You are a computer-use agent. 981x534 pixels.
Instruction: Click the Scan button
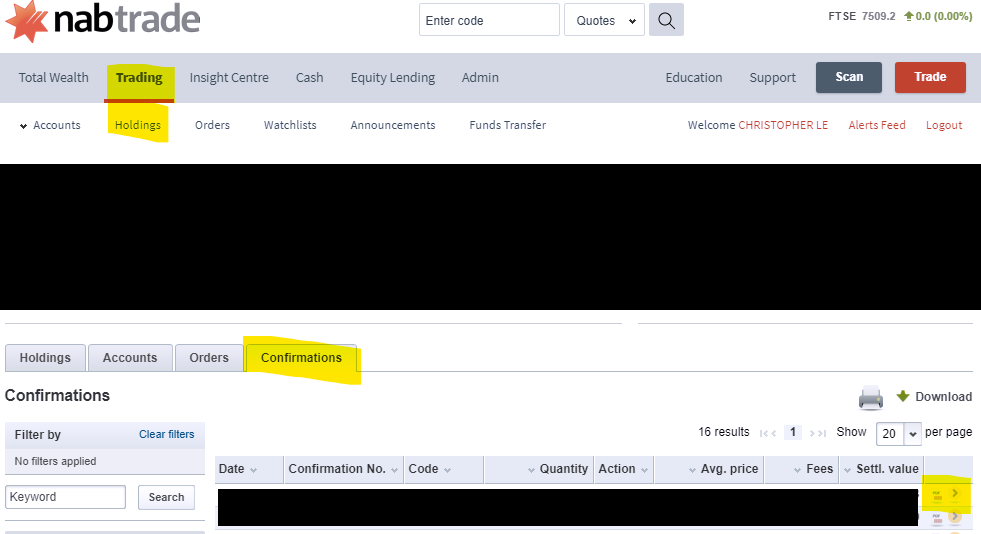point(848,77)
